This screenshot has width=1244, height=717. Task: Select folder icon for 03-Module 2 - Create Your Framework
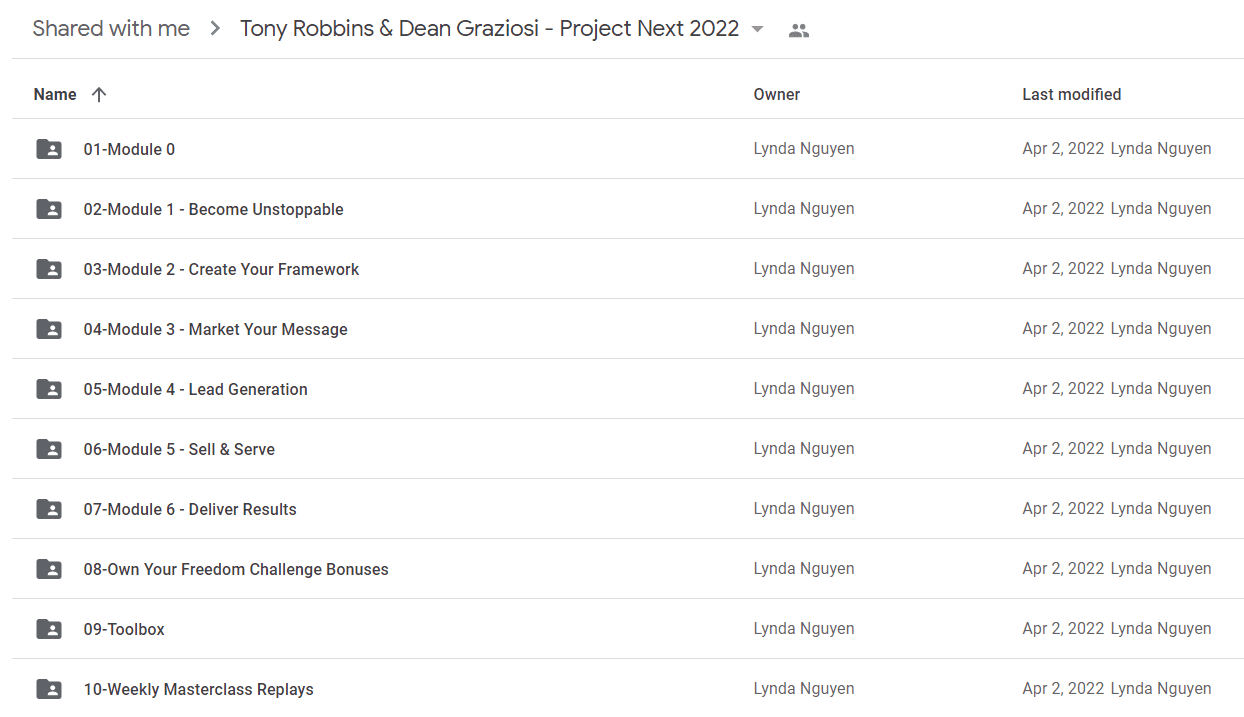click(49, 269)
